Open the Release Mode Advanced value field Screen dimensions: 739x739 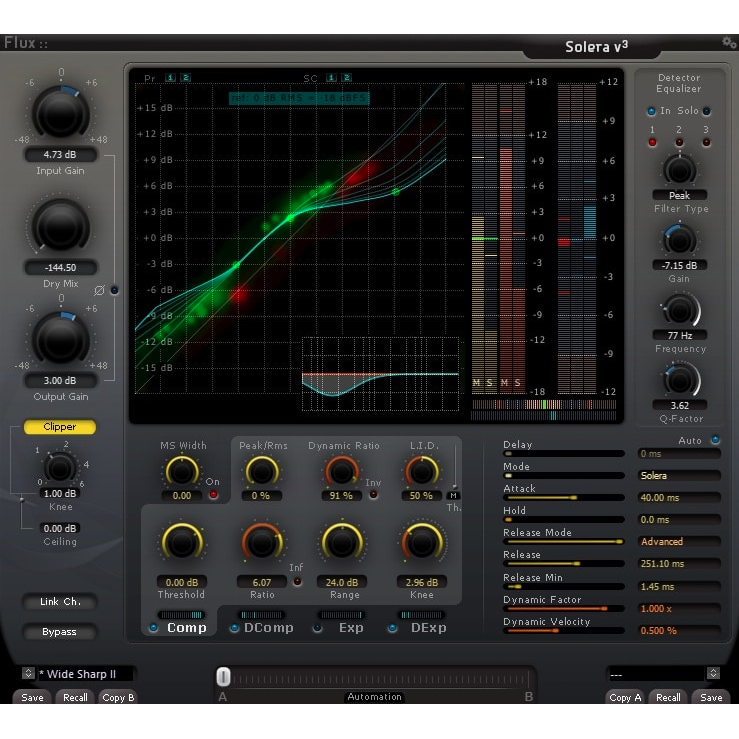click(x=679, y=541)
